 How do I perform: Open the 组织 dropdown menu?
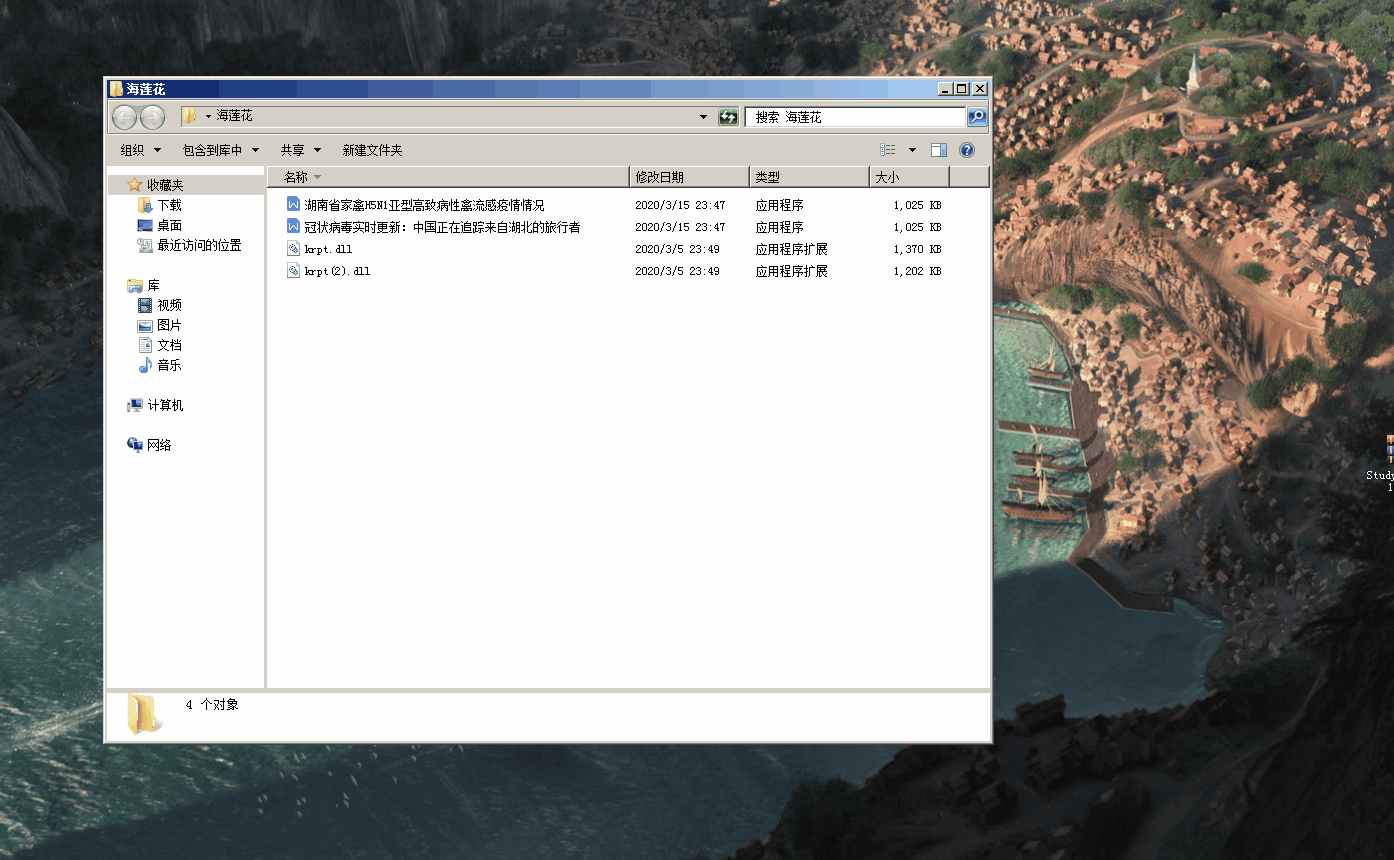click(140, 150)
